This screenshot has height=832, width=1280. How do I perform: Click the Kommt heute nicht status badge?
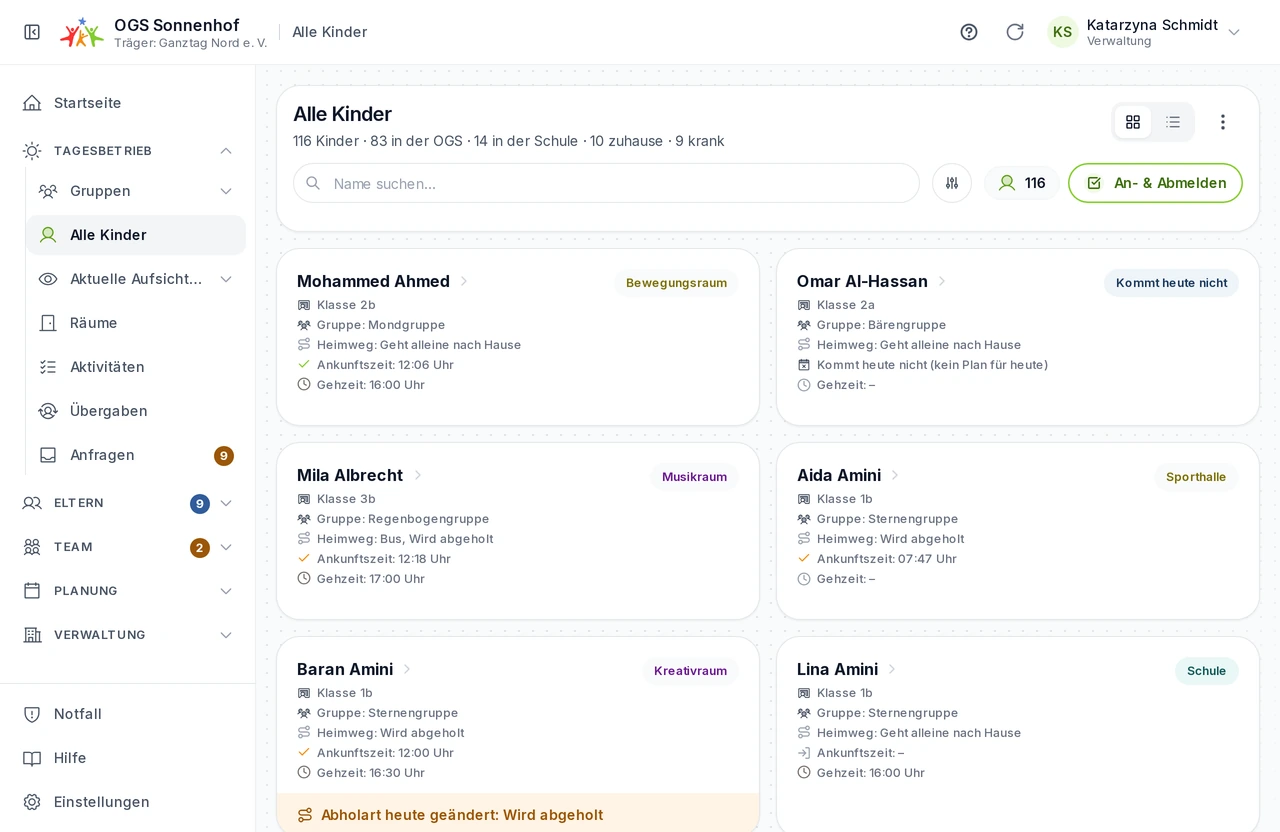[1171, 283]
